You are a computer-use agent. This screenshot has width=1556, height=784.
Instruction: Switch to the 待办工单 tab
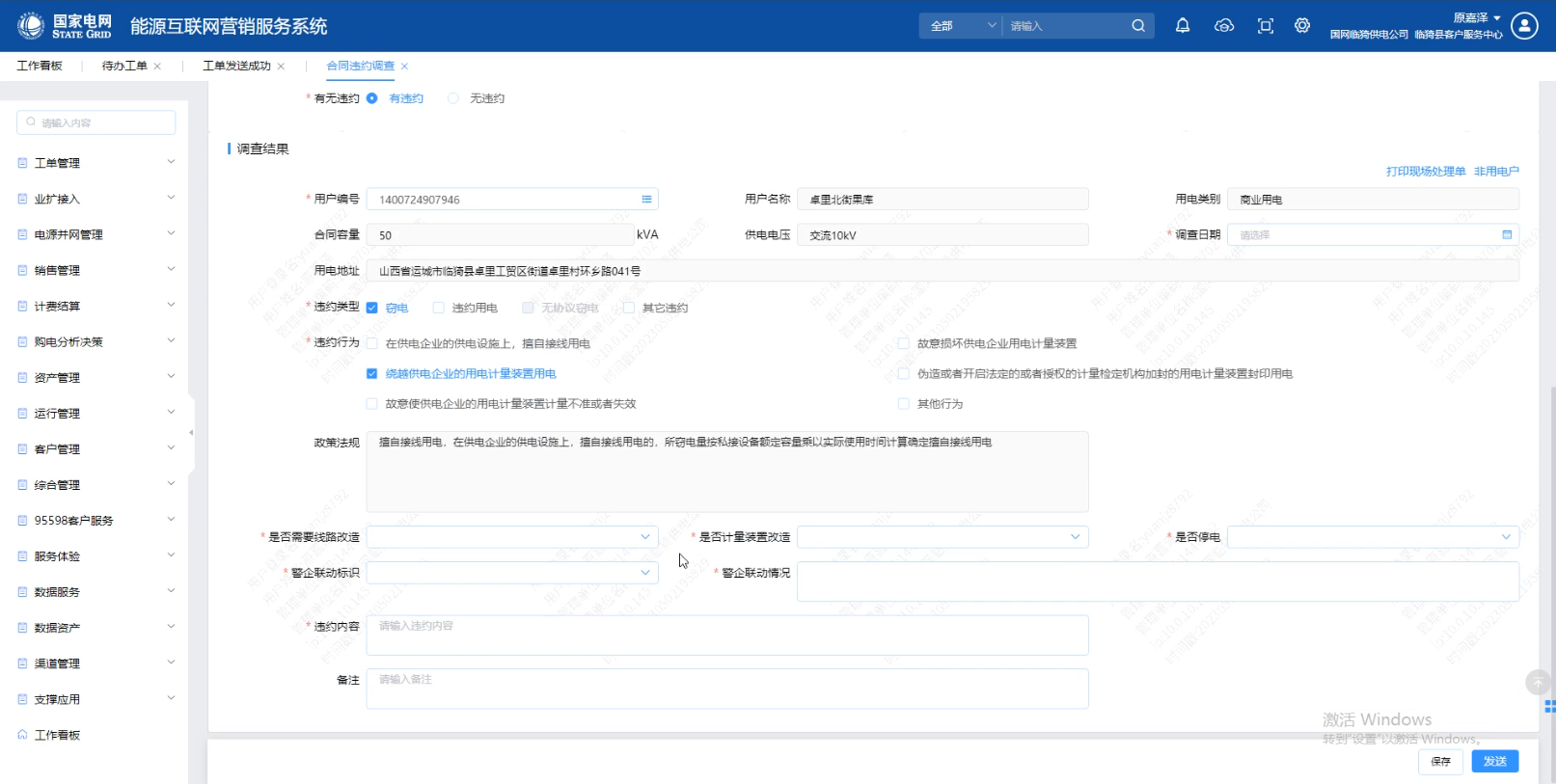tap(124, 66)
